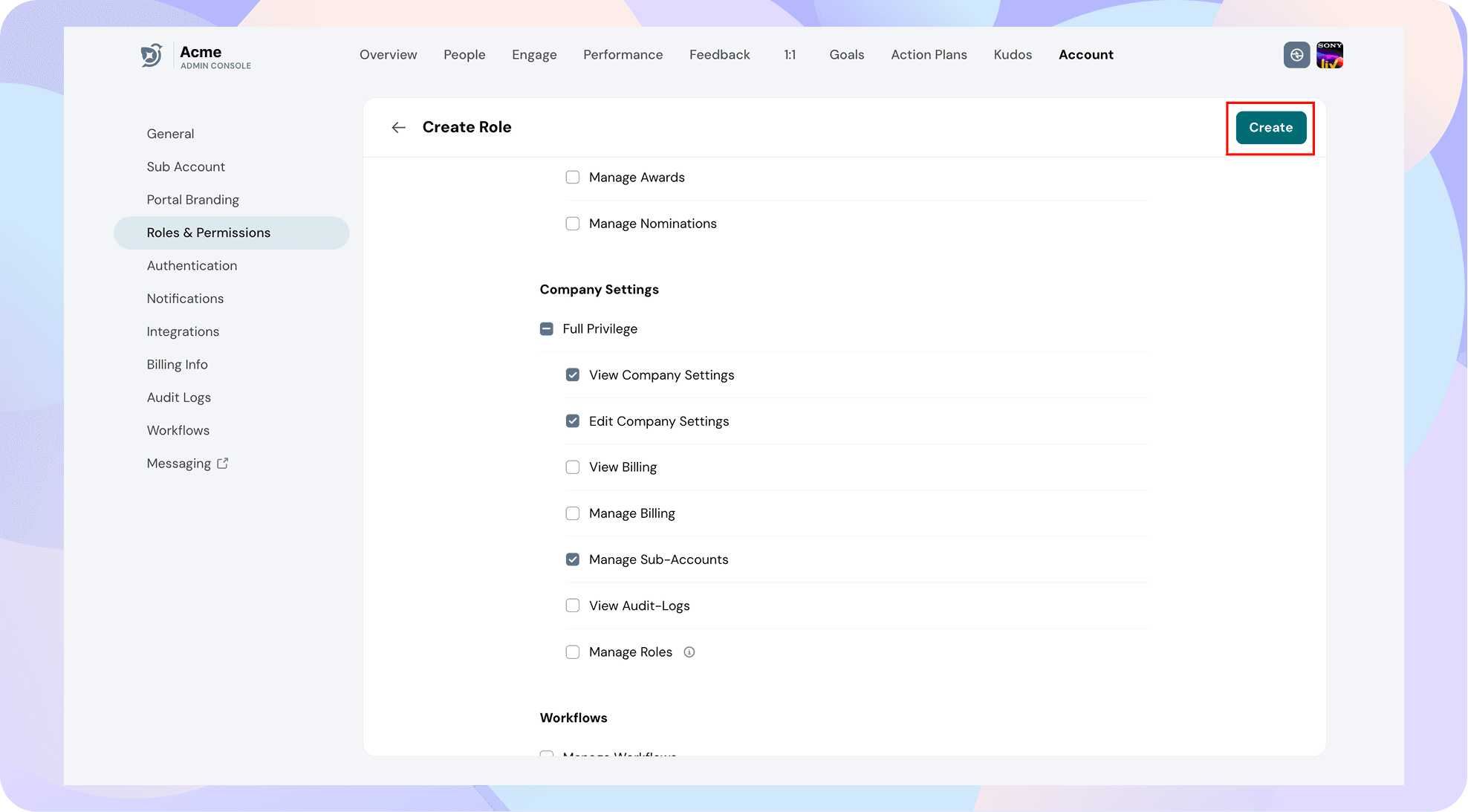The width and height of the screenshot is (1468, 812).
Task: Show info tooltip next to Manage Roles
Action: pyautogui.click(x=689, y=652)
